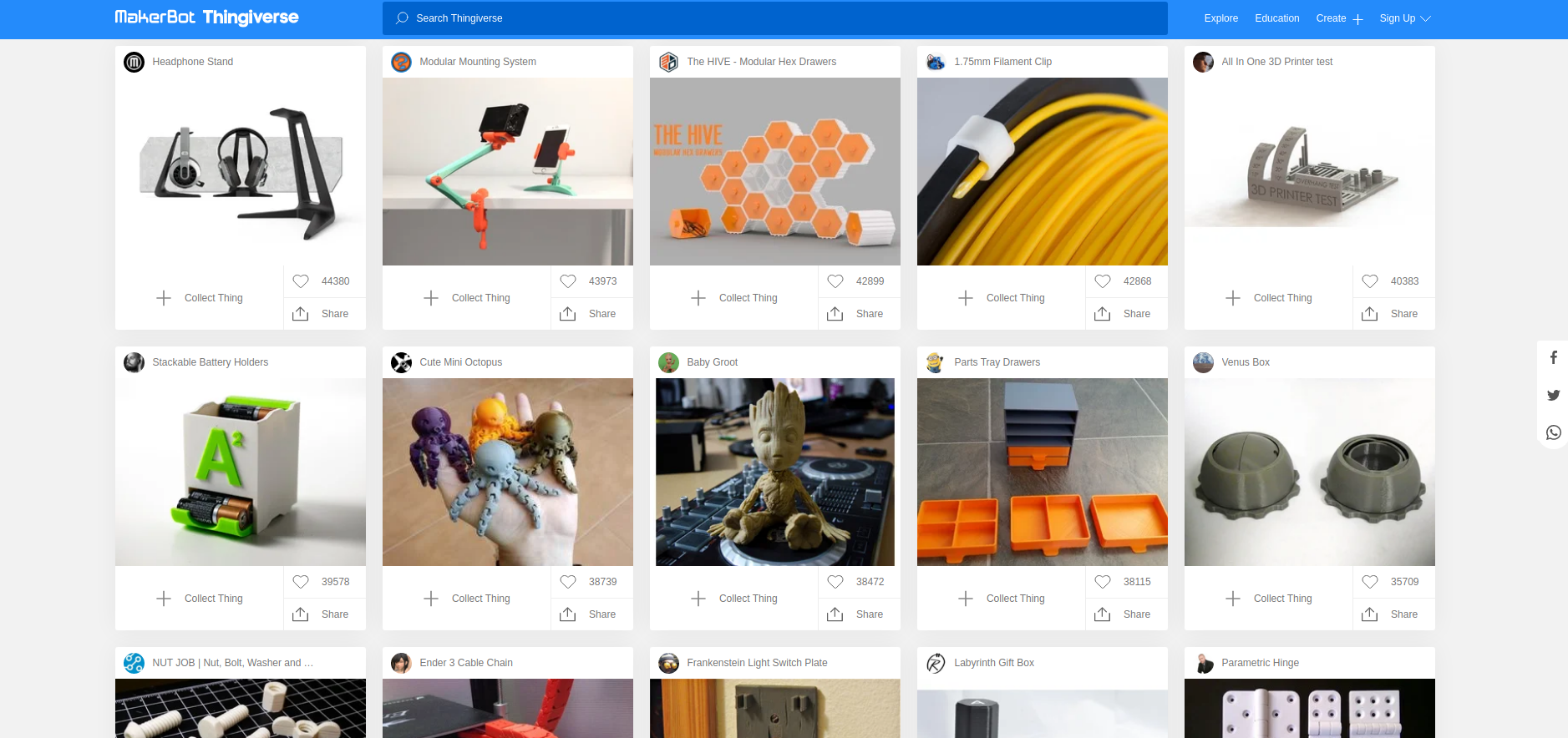Share the Parts Tray Drawers
This screenshot has height=738, width=1568.
1126,614
